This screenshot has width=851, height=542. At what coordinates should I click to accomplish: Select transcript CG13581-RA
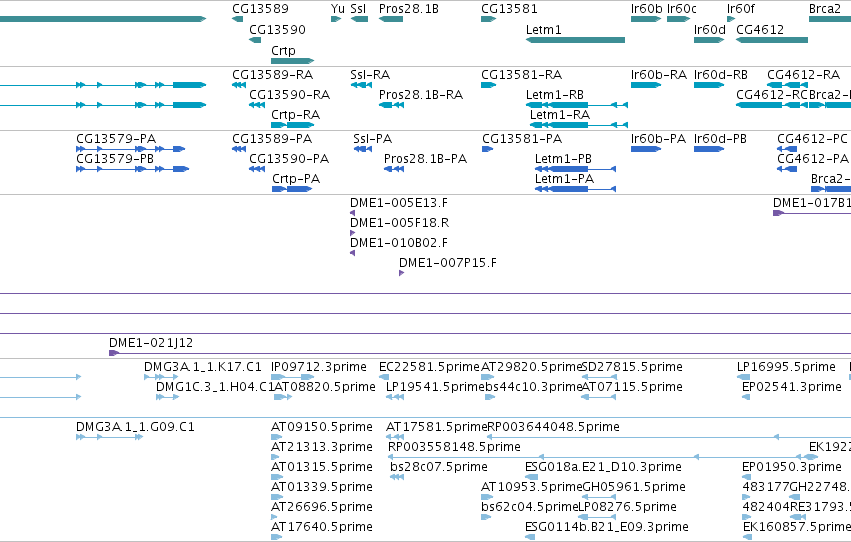click(521, 74)
